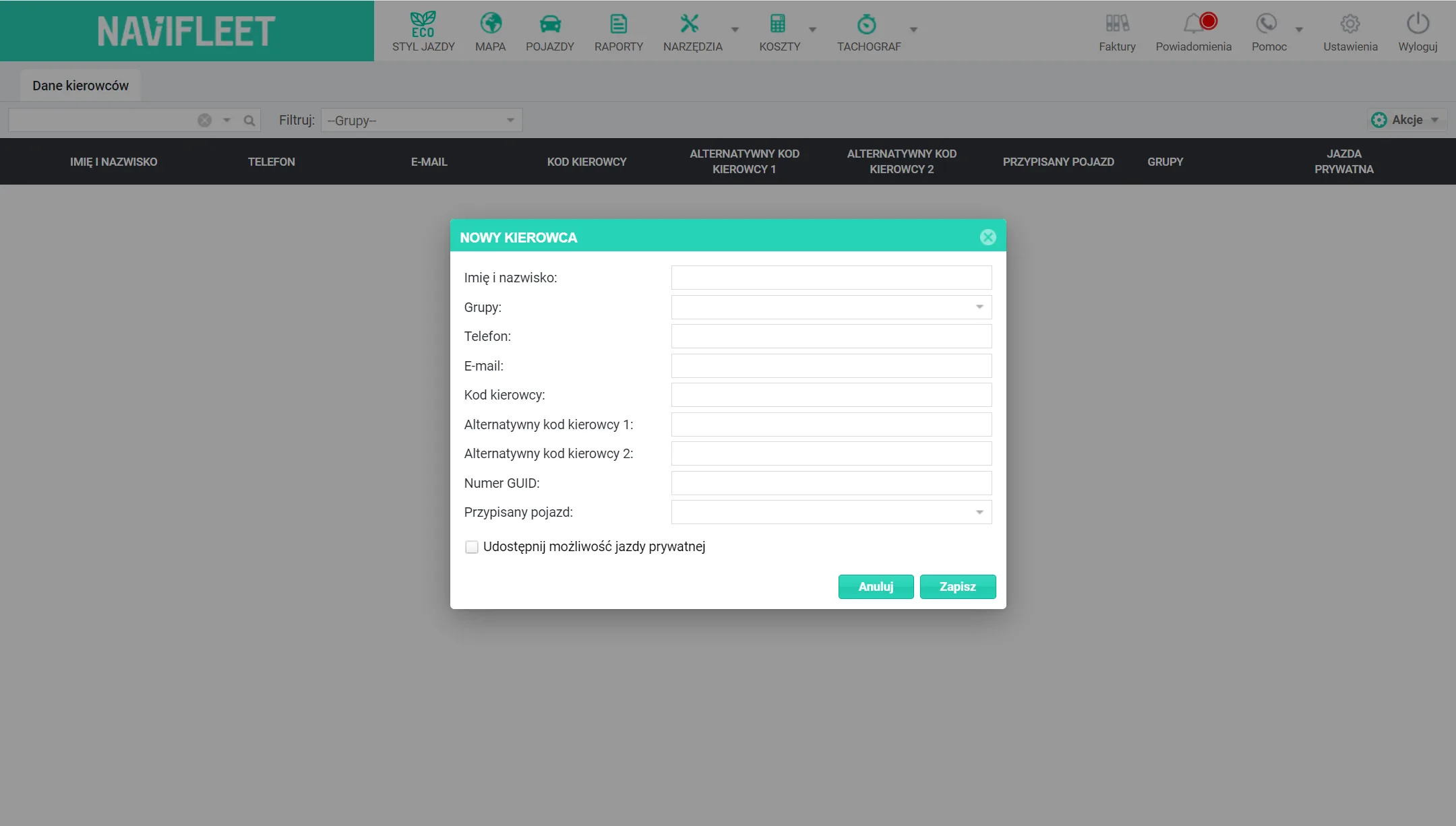The image size is (1456, 826).
Task: Sort by Jazda prywatna column header
Action: (x=1344, y=162)
